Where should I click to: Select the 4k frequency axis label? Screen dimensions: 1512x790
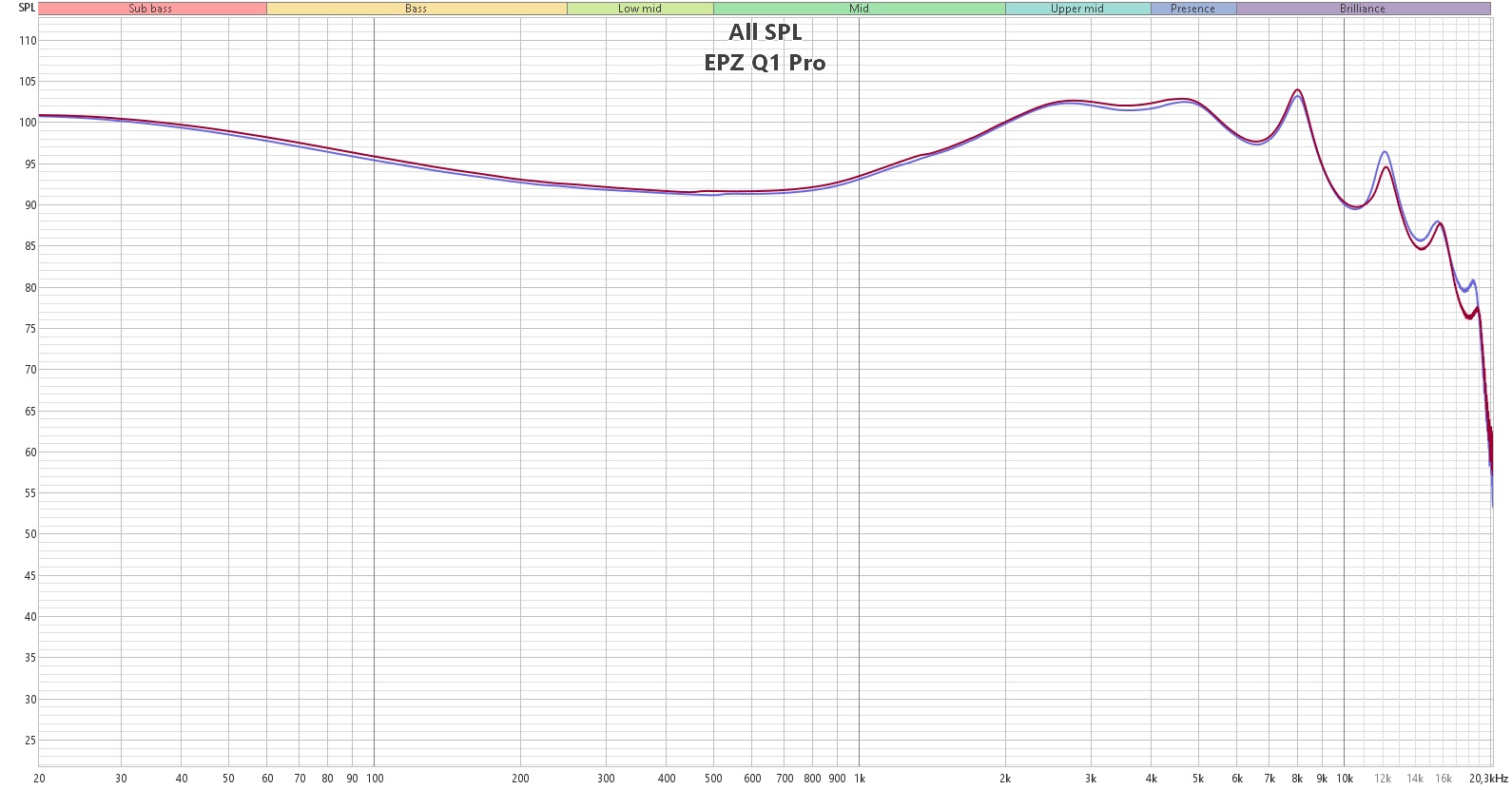pyautogui.click(x=1152, y=779)
